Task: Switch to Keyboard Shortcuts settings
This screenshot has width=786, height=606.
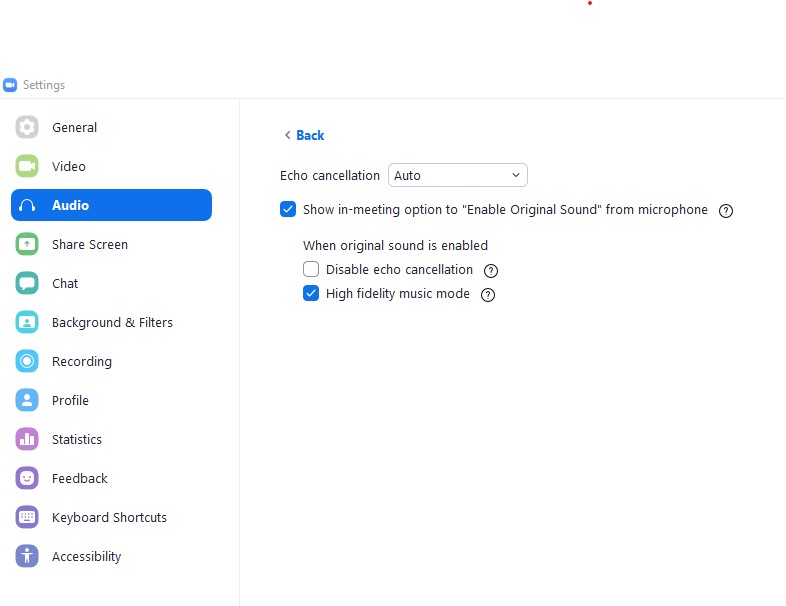Action: [109, 517]
